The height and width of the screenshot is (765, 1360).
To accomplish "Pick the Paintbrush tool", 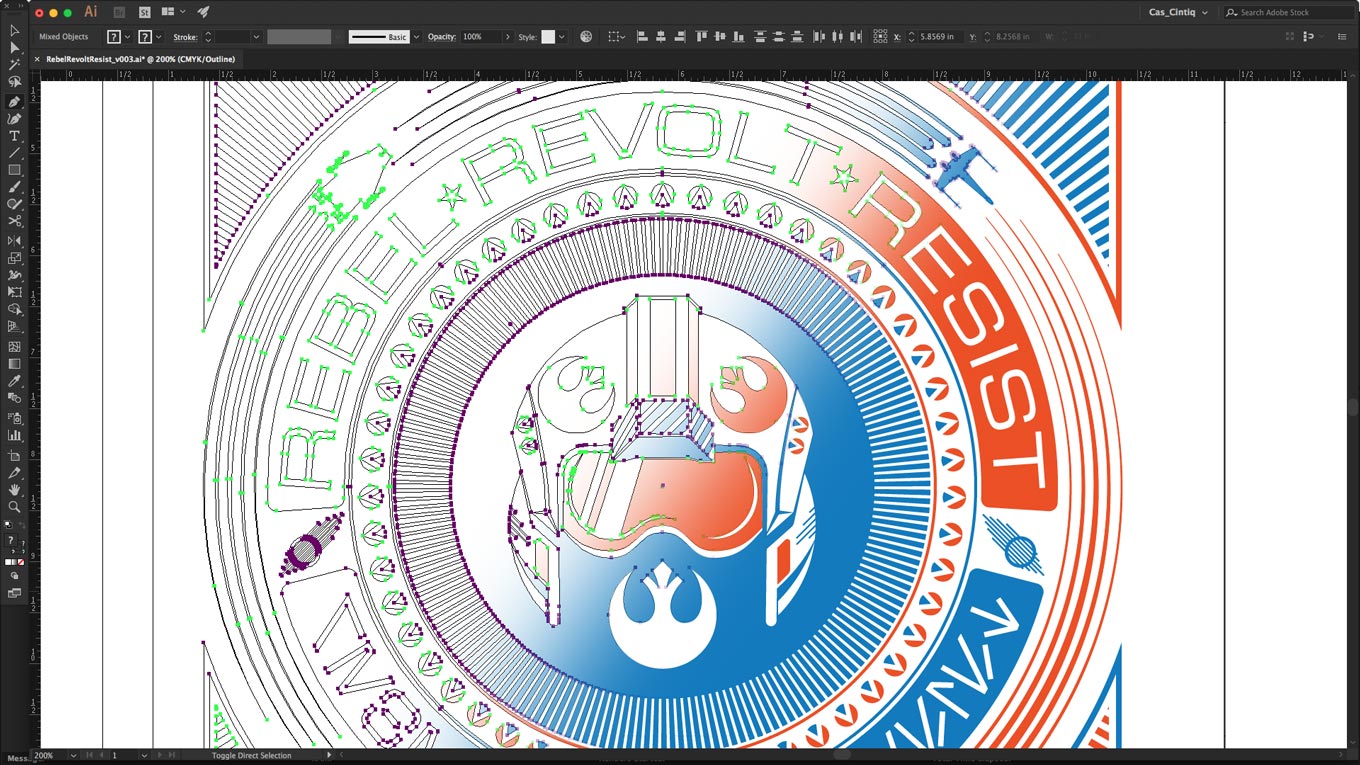I will 14,187.
